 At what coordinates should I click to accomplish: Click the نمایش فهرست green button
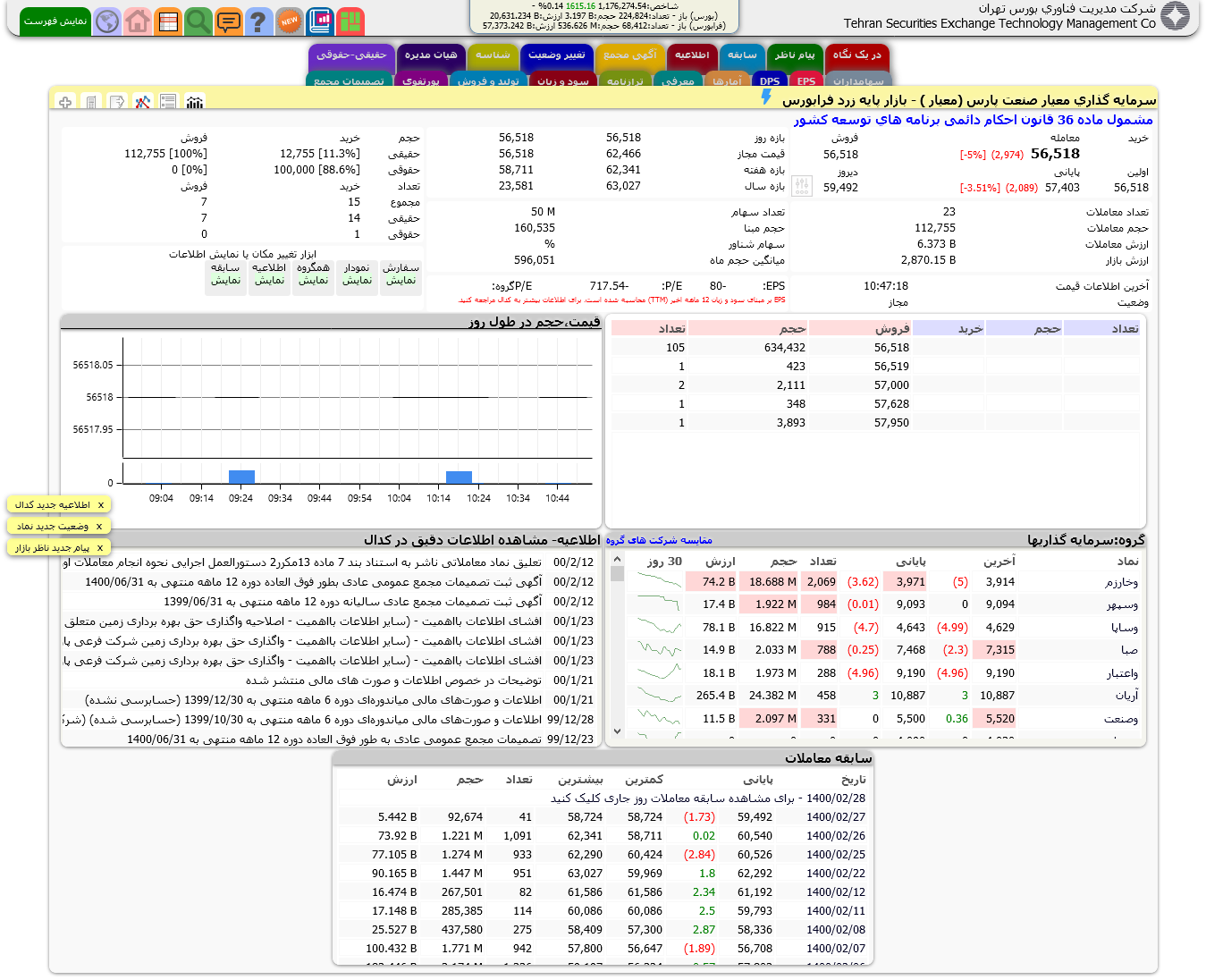pos(55,21)
